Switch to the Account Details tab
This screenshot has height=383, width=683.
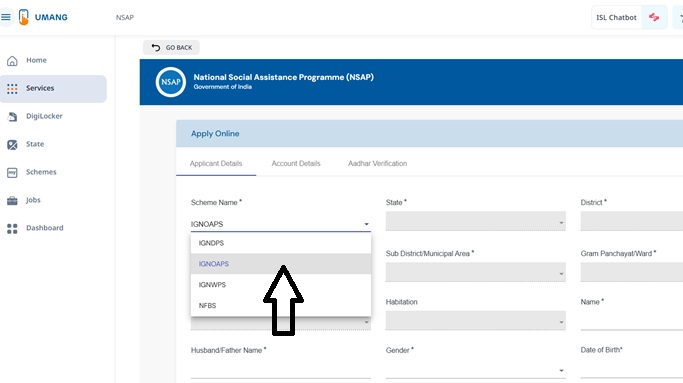coord(296,163)
